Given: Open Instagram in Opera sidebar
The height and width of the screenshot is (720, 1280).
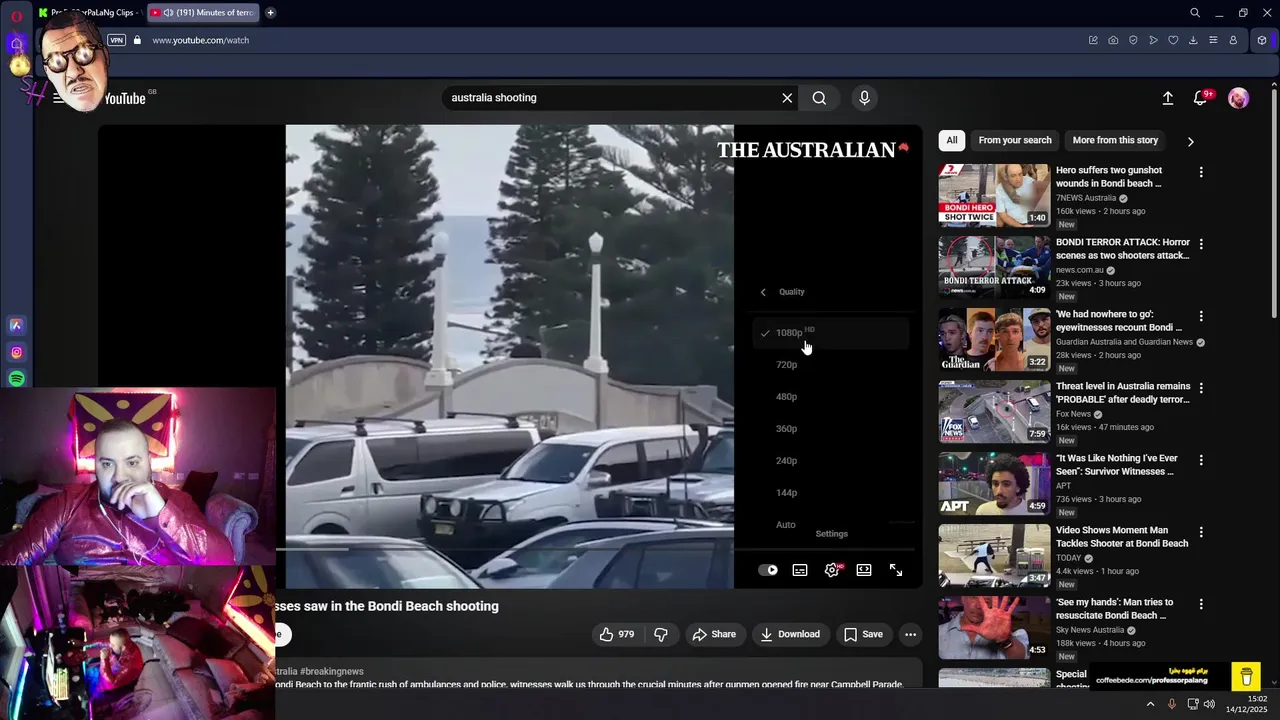Looking at the screenshot, I should click(17, 352).
